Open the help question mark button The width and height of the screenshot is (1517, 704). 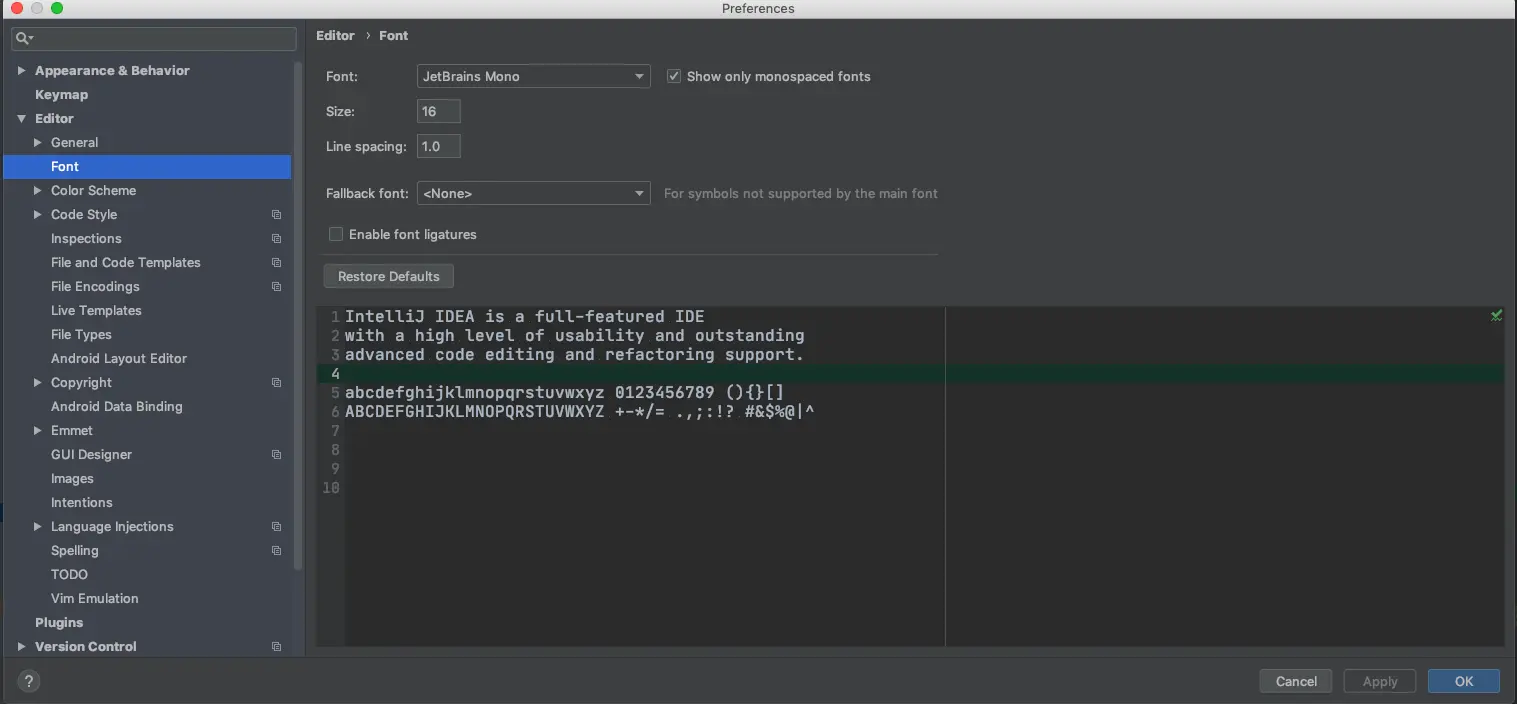[29, 682]
